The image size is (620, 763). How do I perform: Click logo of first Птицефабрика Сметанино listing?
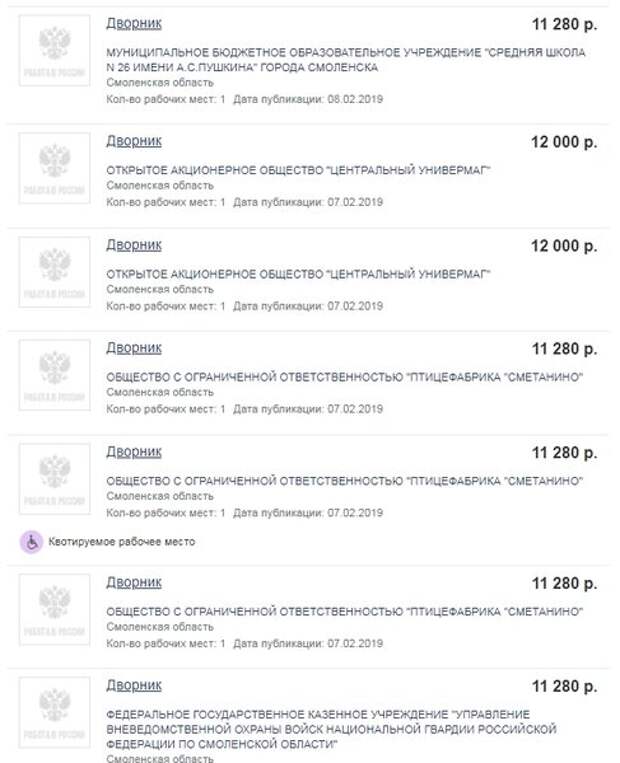coord(54,374)
